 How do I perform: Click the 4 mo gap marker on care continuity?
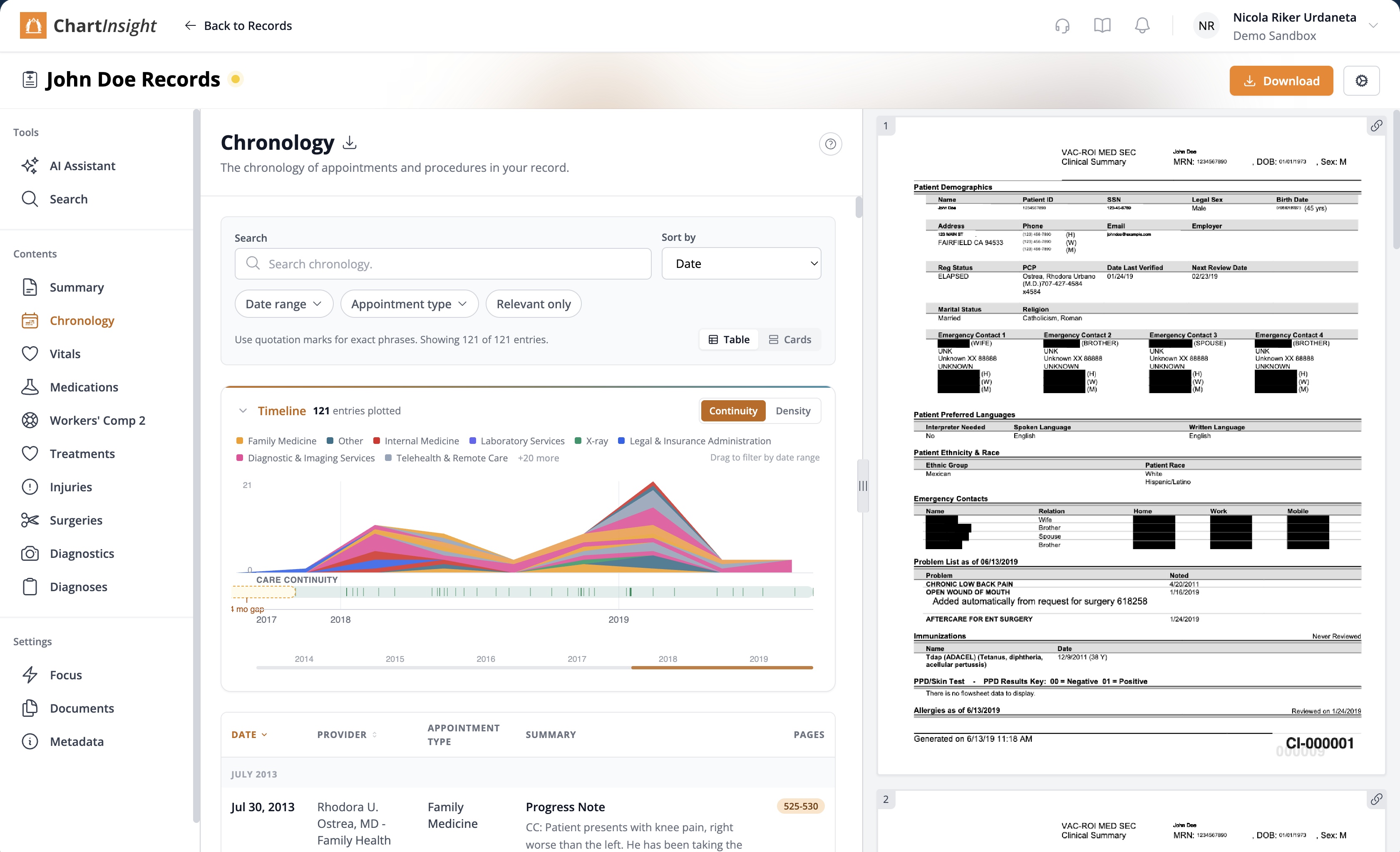[x=248, y=609]
